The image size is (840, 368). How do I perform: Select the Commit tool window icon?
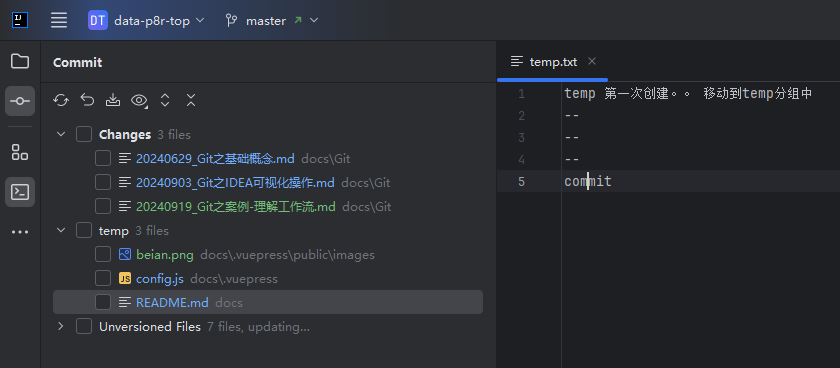pos(20,101)
